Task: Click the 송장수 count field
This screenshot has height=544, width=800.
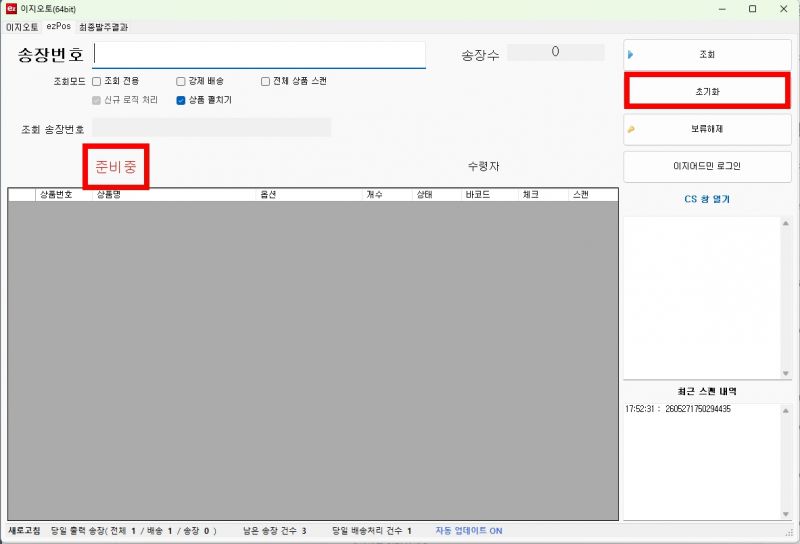Action: (556, 52)
